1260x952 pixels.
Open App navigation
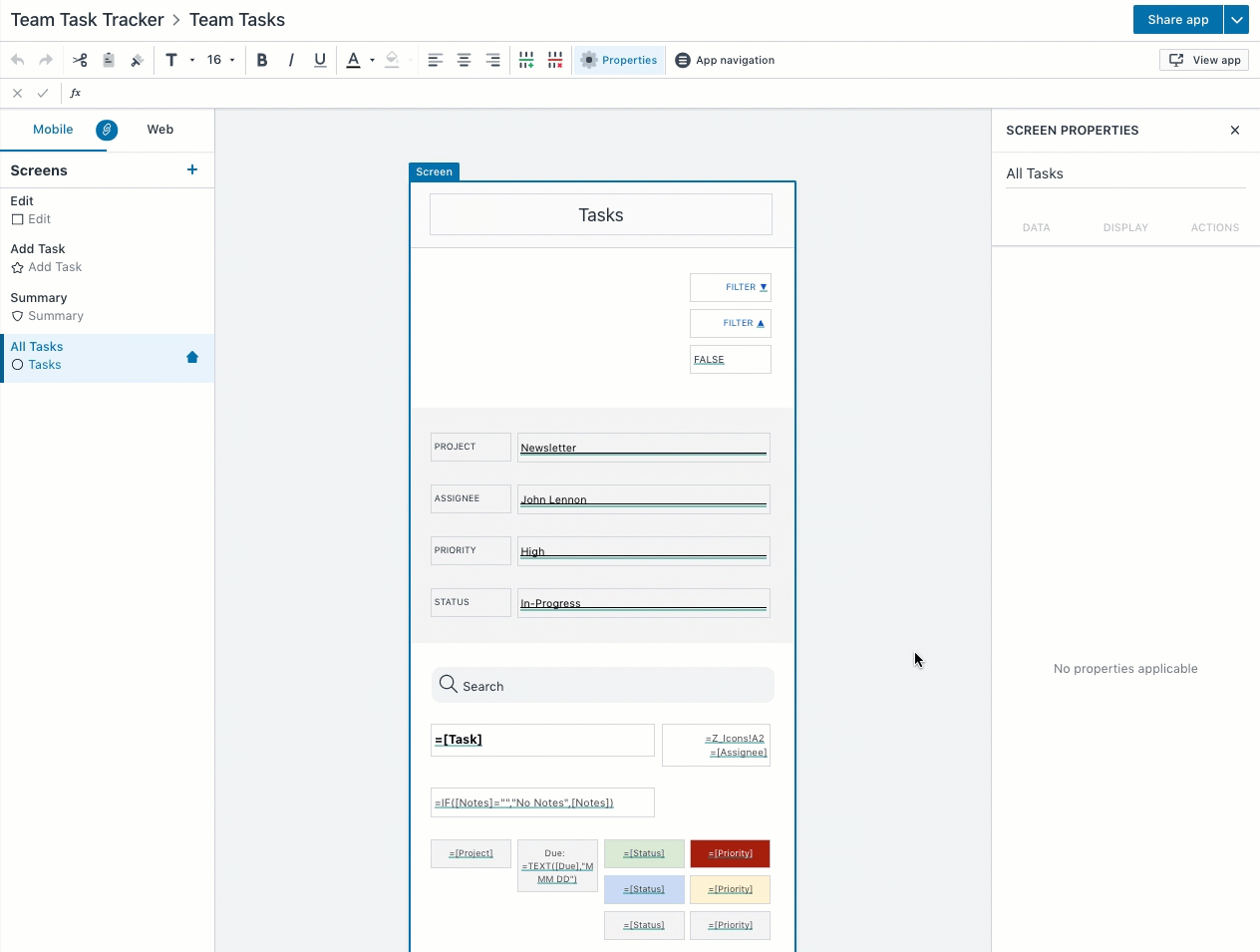(x=725, y=60)
